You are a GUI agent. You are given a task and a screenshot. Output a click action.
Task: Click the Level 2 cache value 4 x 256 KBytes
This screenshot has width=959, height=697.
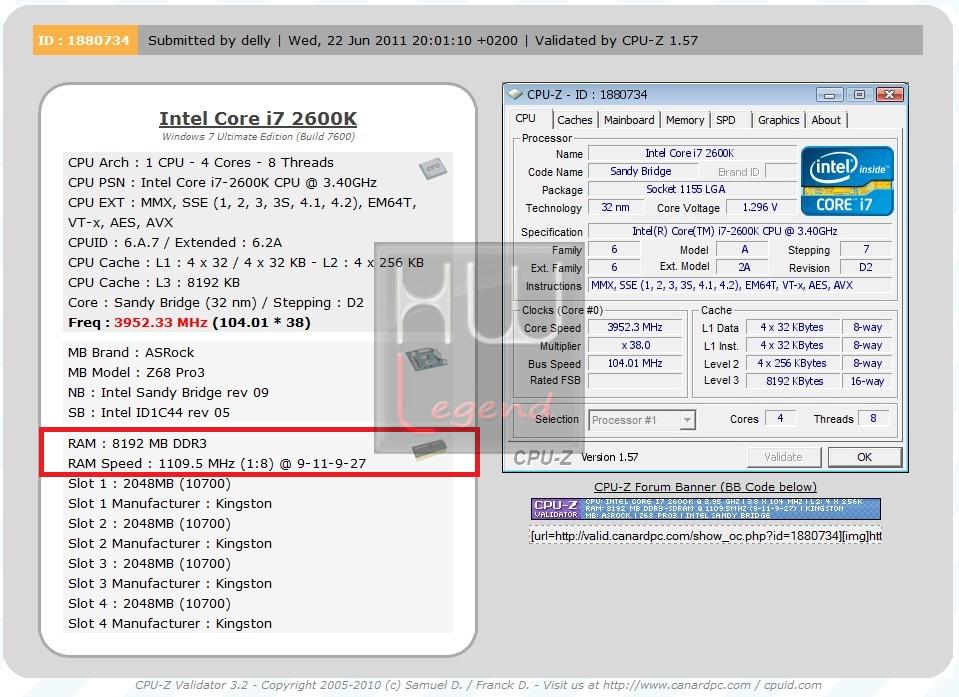click(x=794, y=363)
